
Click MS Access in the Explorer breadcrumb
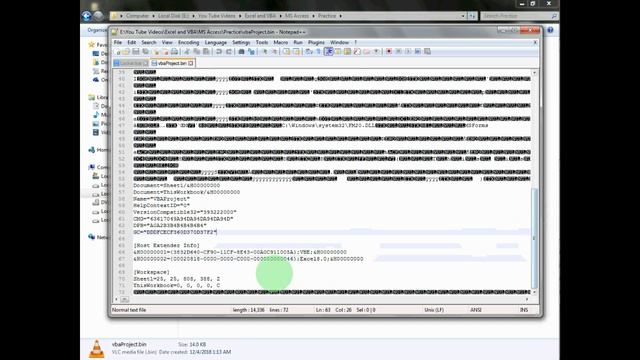pyautogui.click(x=297, y=16)
